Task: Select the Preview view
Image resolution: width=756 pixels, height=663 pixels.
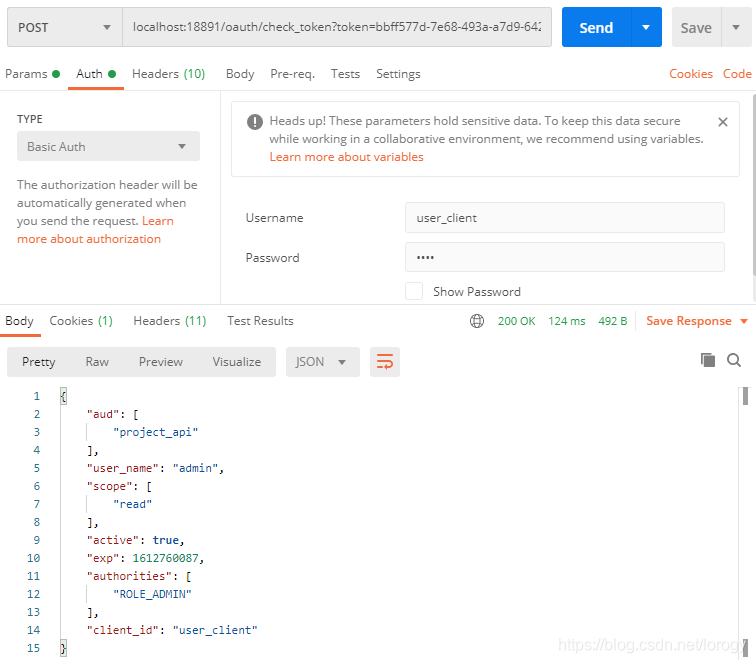Action: point(161,362)
